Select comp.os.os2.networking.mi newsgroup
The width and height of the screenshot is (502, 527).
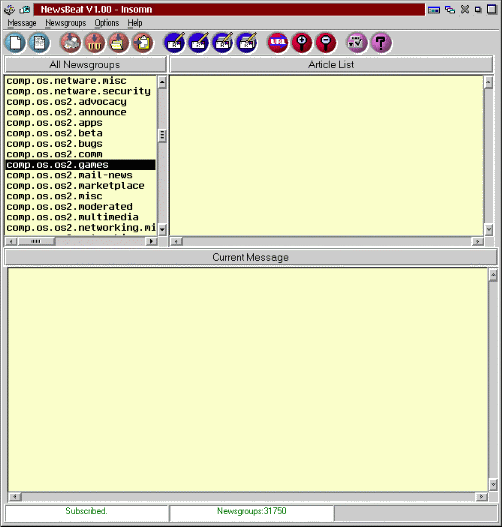click(x=80, y=228)
